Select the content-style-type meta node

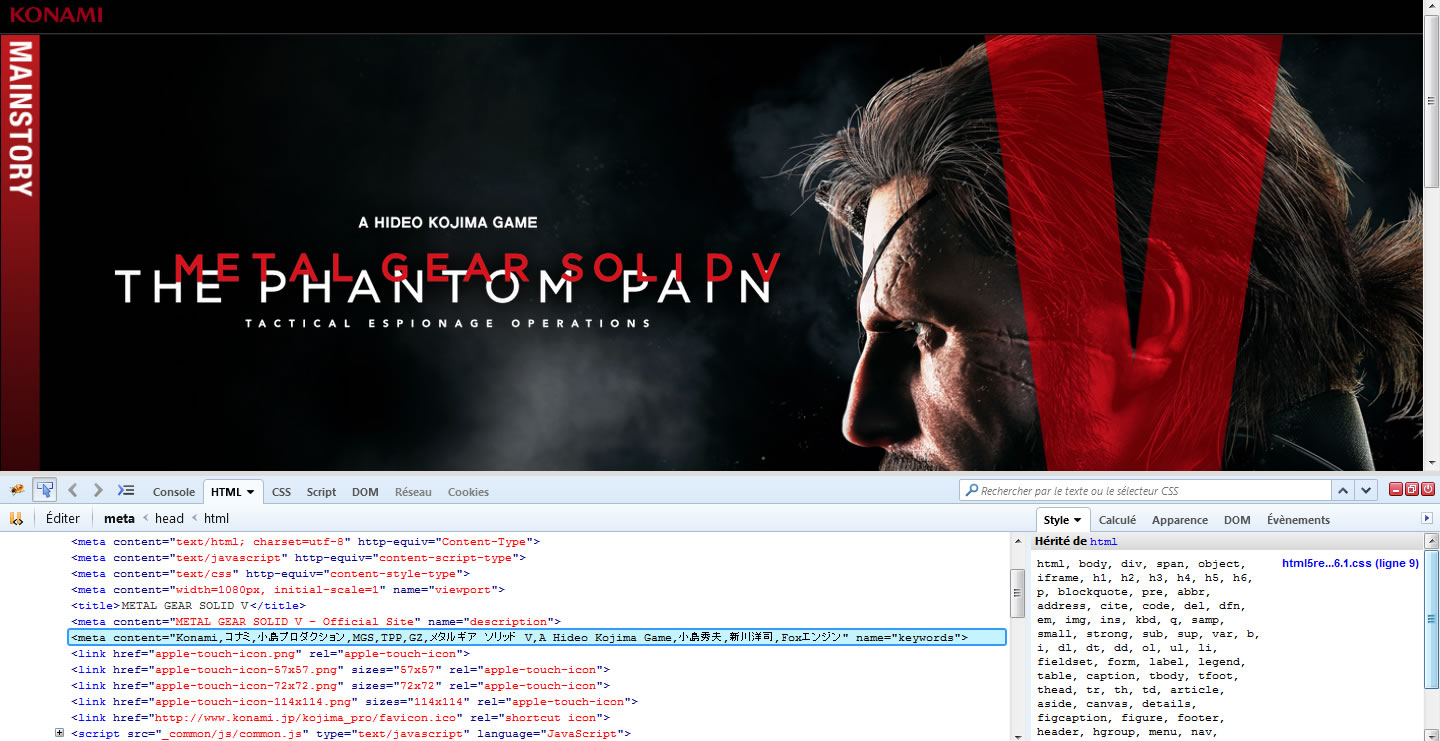pos(270,574)
